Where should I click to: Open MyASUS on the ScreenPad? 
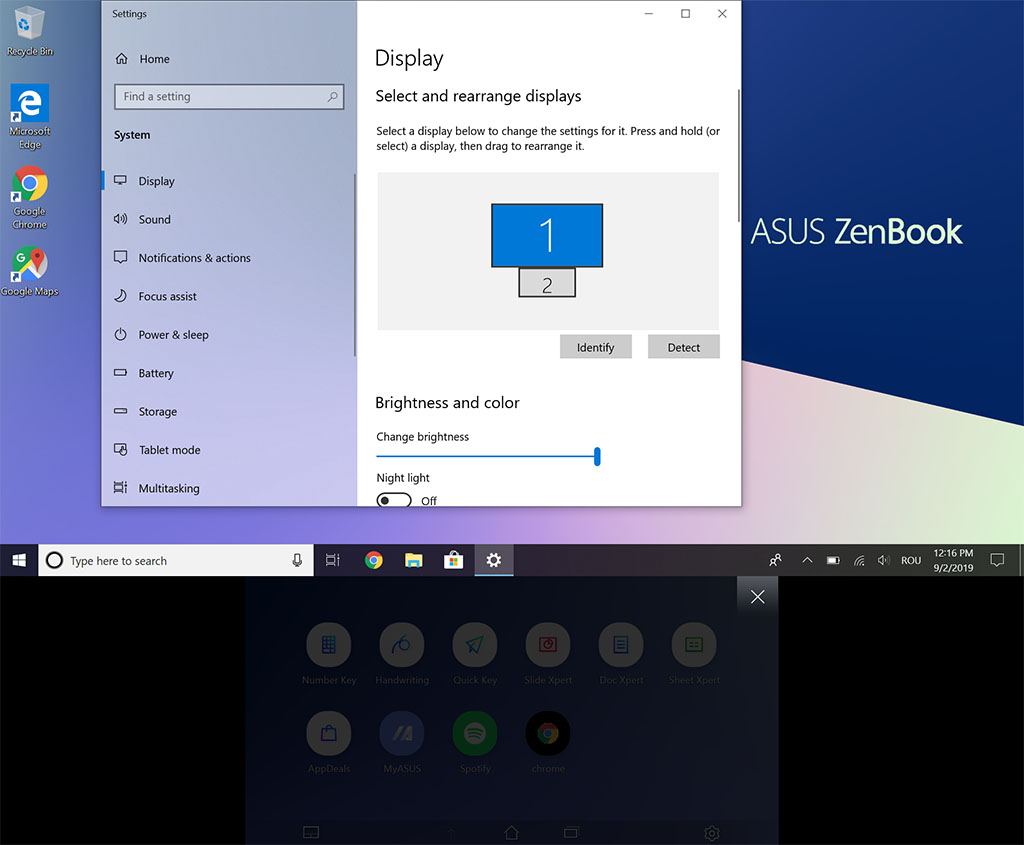tap(402, 742)
